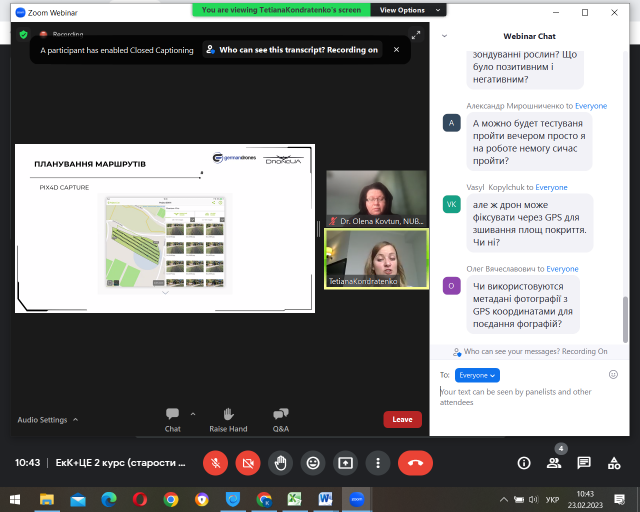
Task: Open Microsoft Edge from taskbar
Action: pos(109,499)
